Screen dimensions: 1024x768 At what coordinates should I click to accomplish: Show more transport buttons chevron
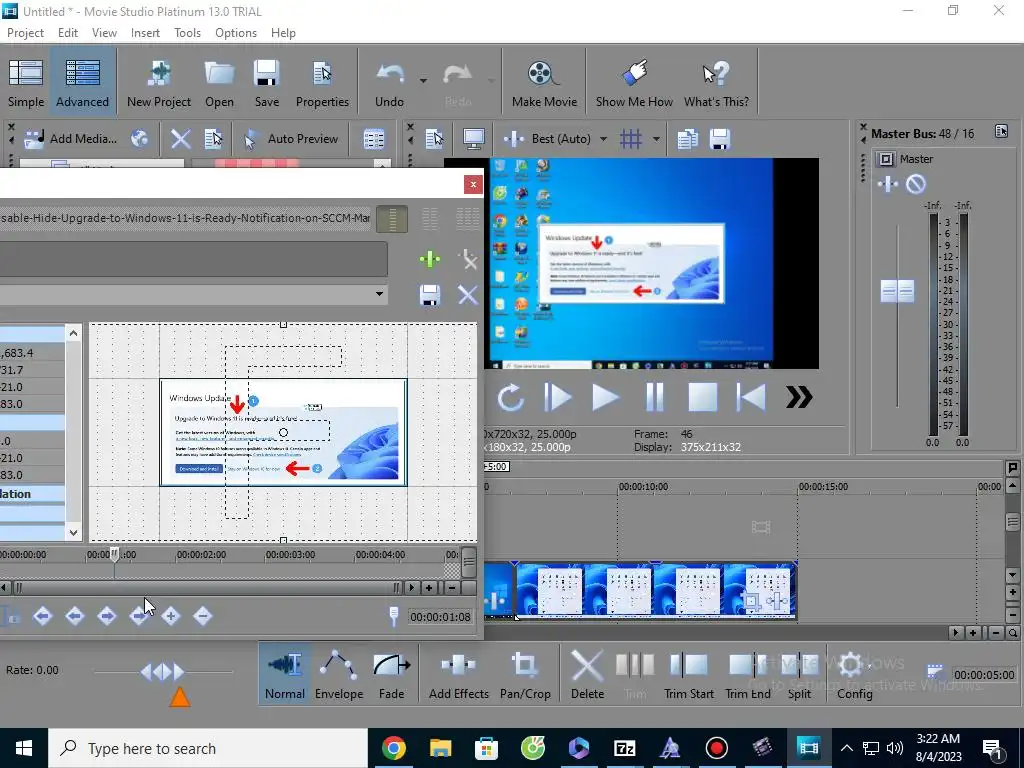point(799,397)
